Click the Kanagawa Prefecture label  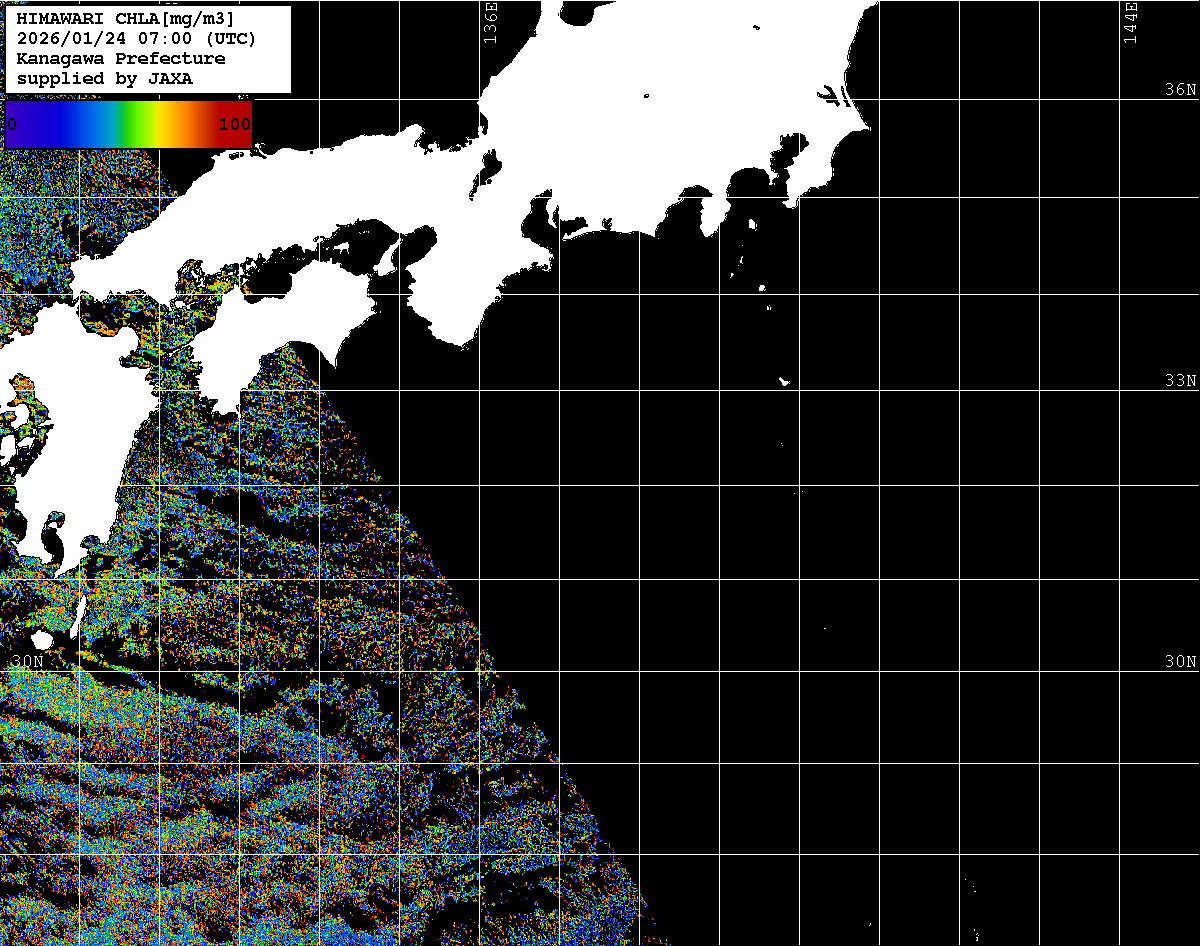[121, 59]
